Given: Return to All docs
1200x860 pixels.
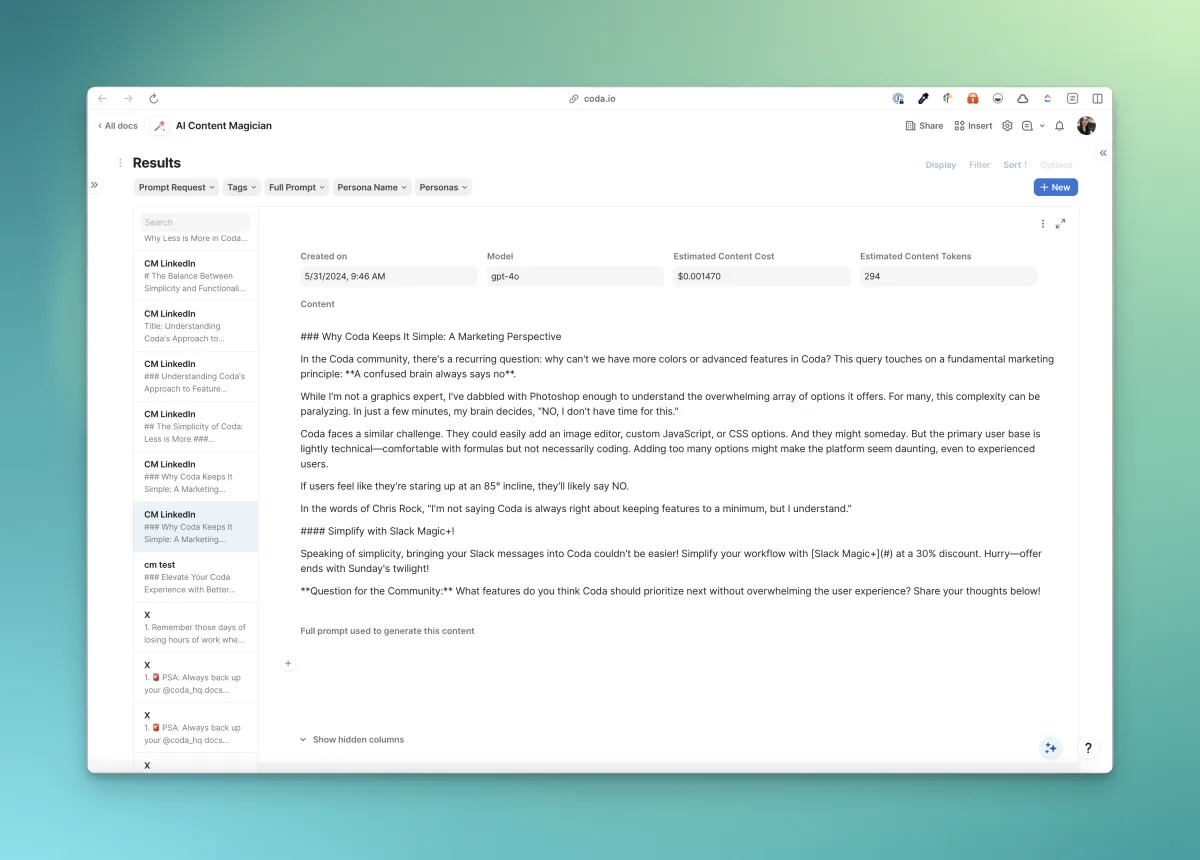Looking at the screenshot, I should pyautogui.click(x=118, y=126).
